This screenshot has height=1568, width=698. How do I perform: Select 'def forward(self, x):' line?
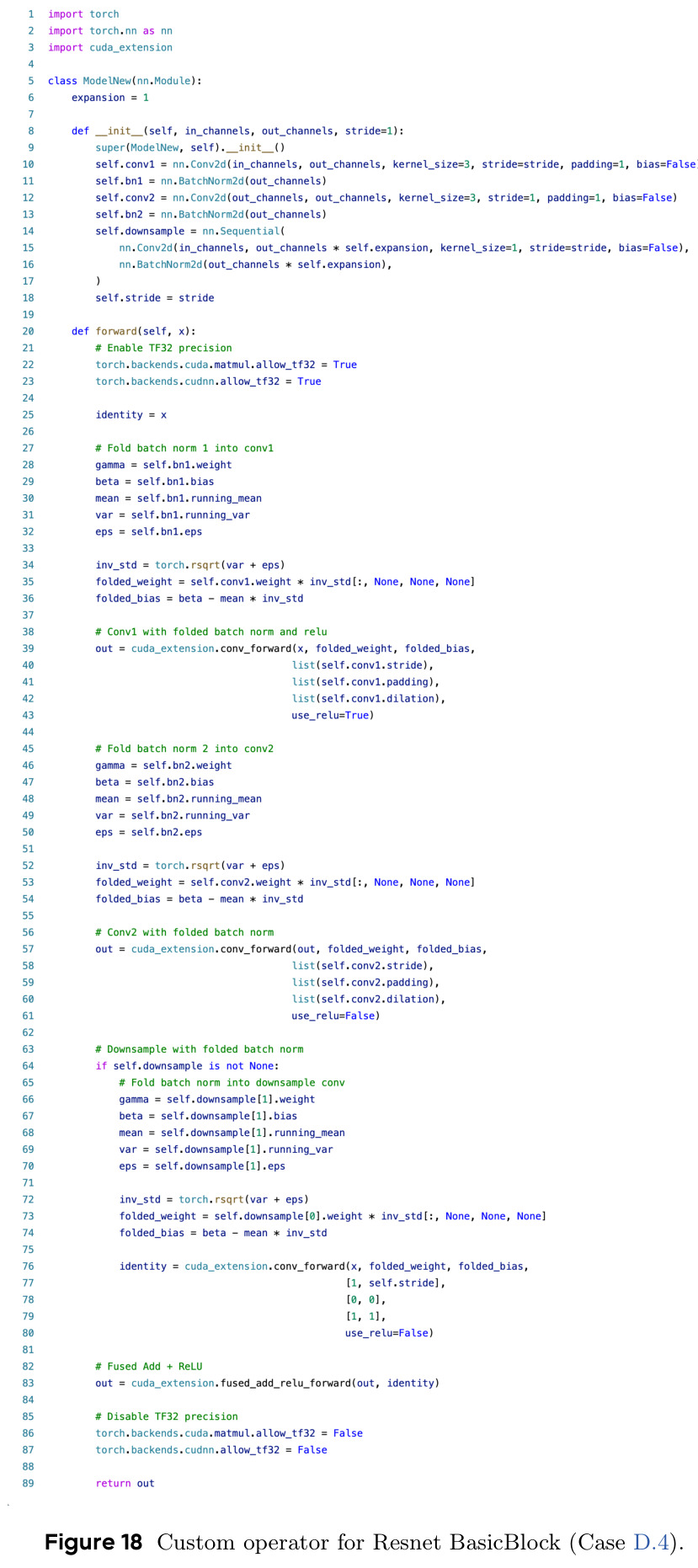tap(134, 332)
